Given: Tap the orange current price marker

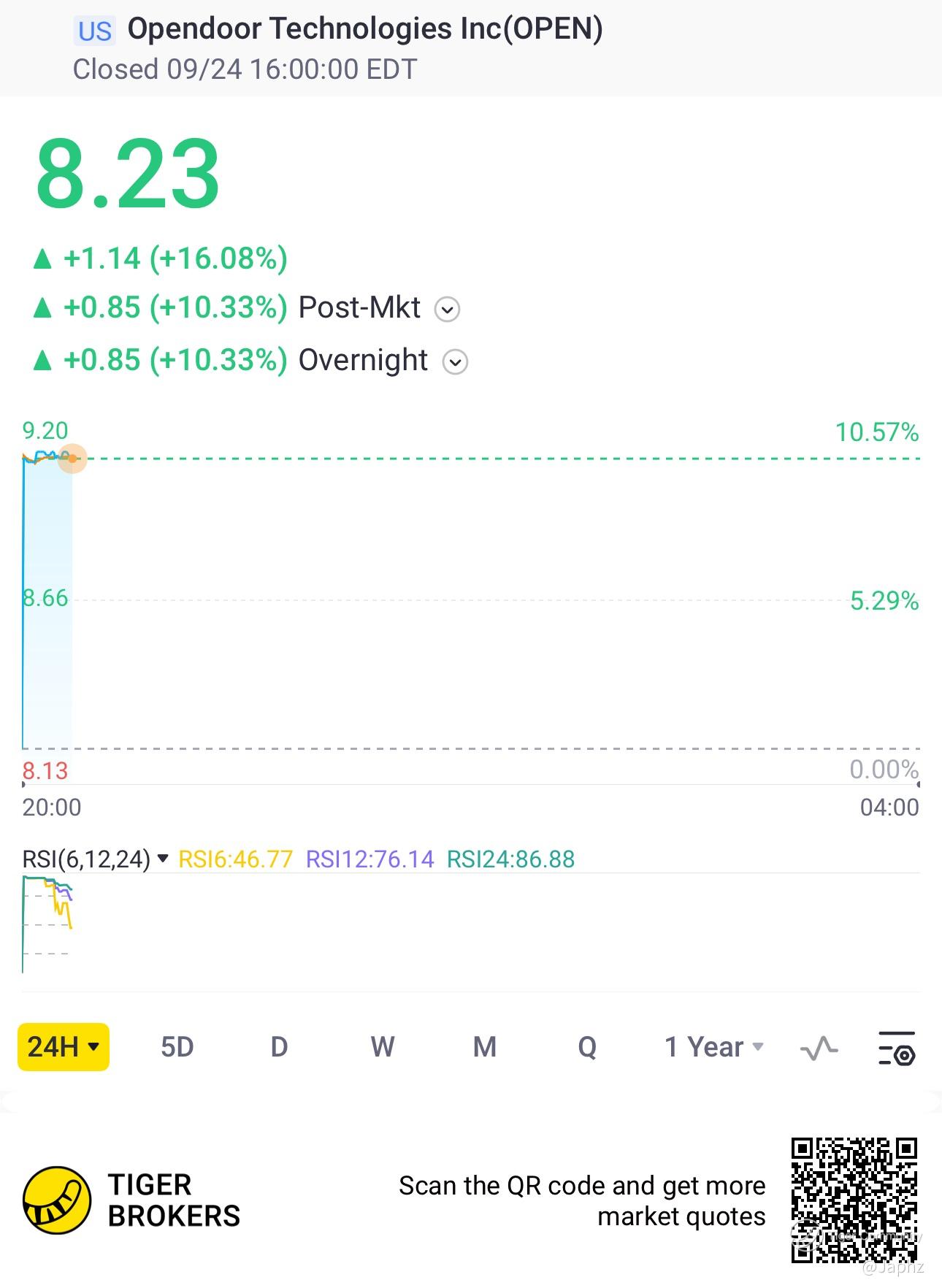Looking at the screenshot, I should (72, 459).
